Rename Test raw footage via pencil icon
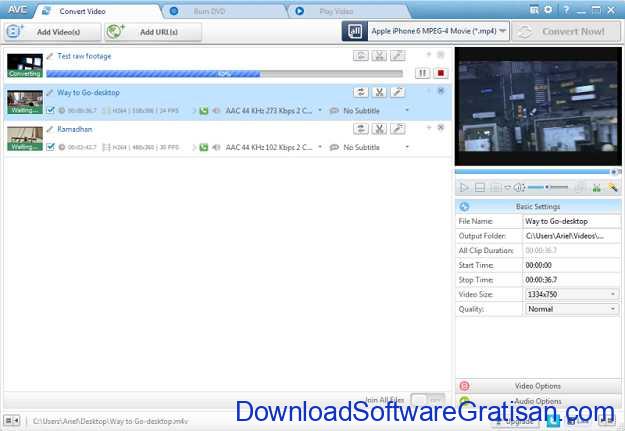The width and height of the screenshot is (625, 431). (50, 56)
